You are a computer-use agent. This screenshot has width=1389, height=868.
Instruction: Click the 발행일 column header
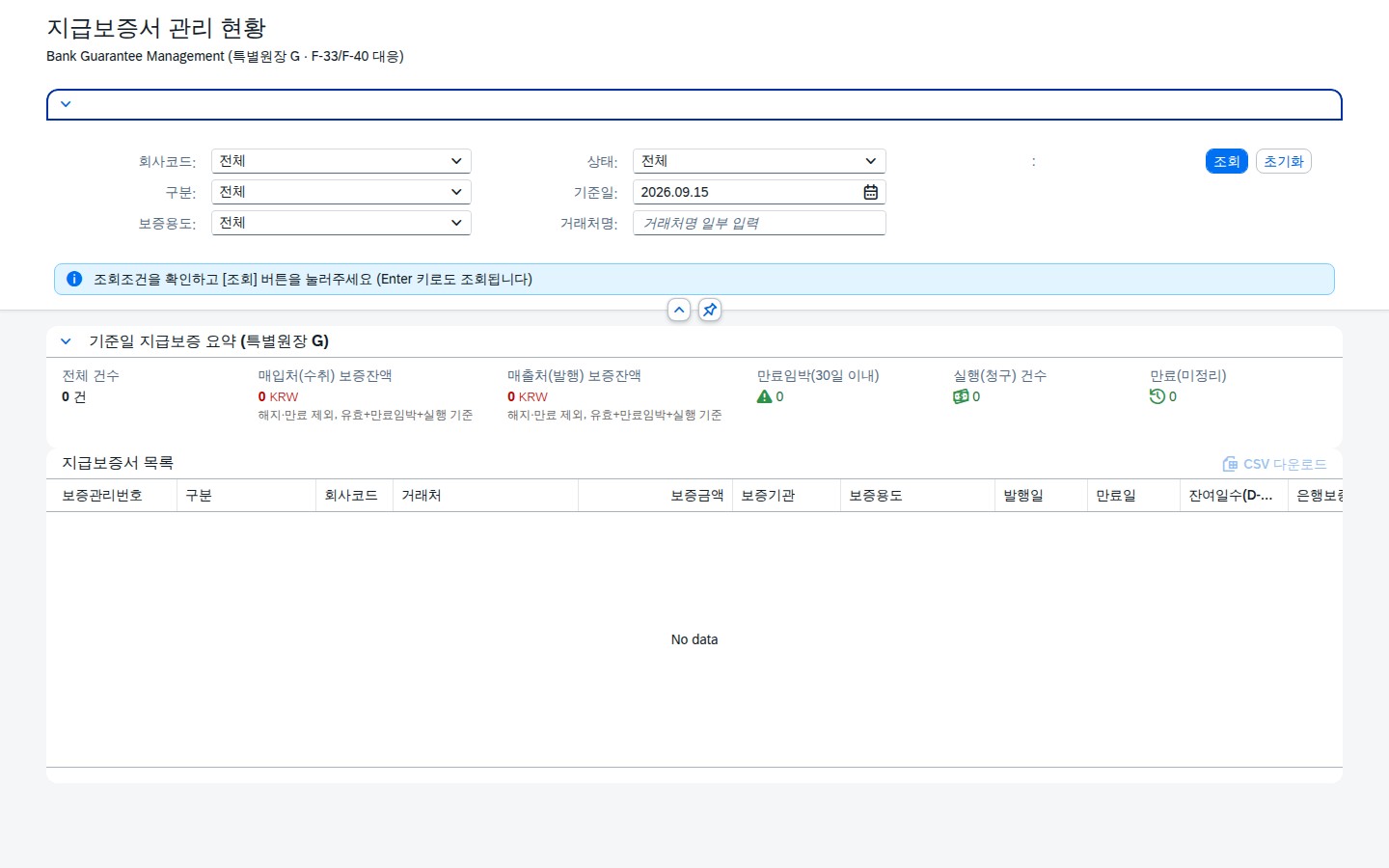coord(1042,496)
